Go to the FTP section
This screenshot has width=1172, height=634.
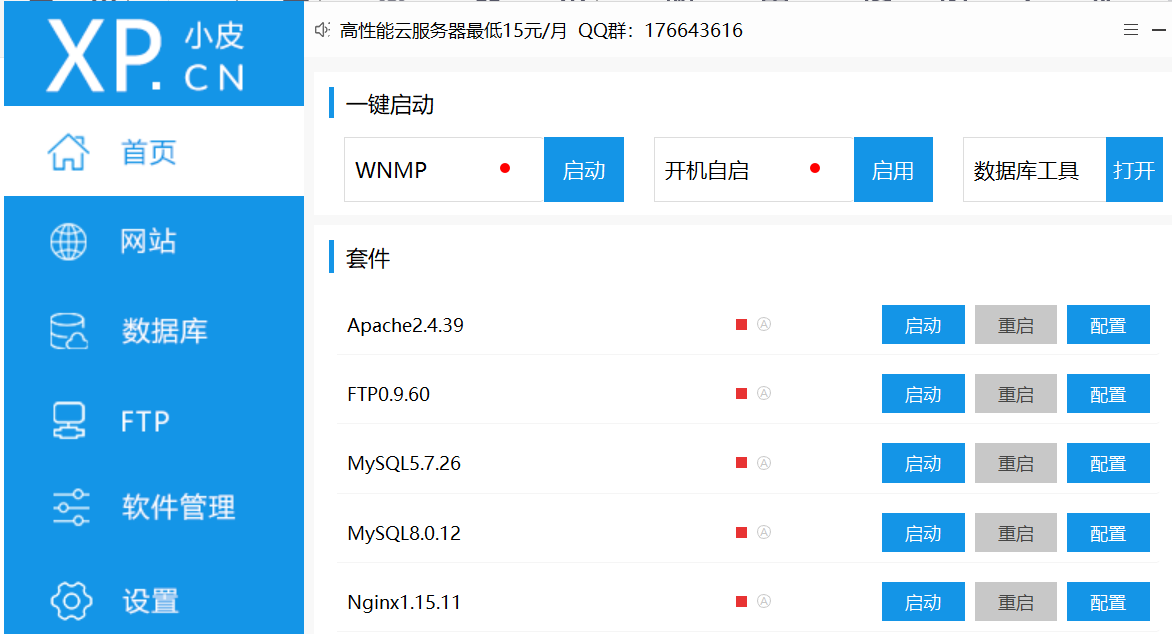pyautogui.click(x=154, y=421)
